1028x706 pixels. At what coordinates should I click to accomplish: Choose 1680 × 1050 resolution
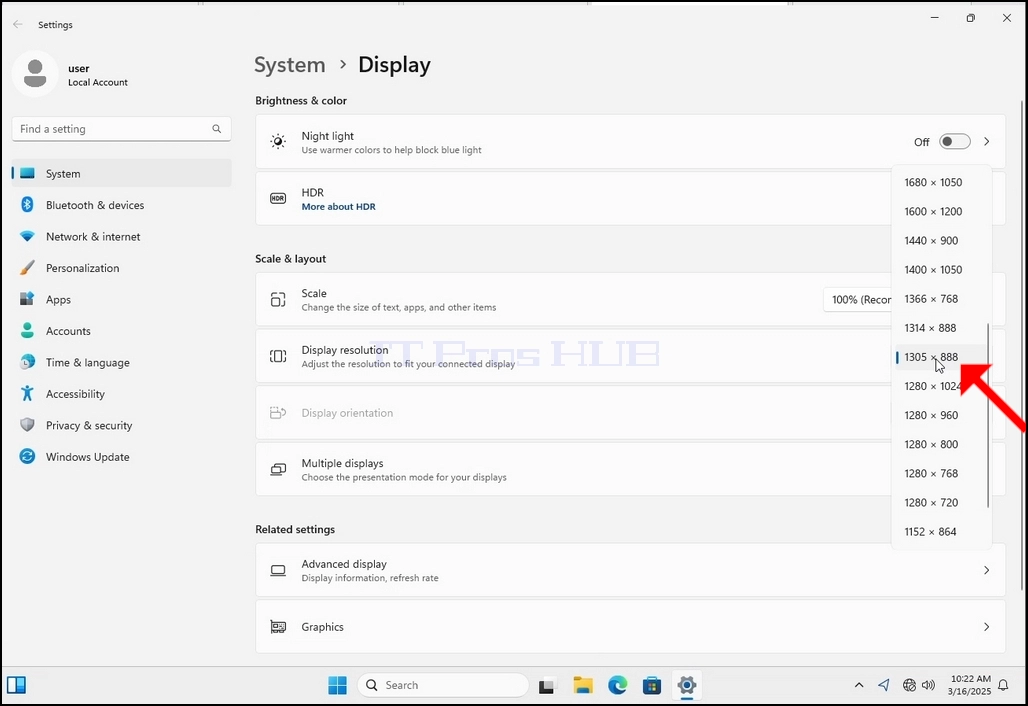(941, 182)
